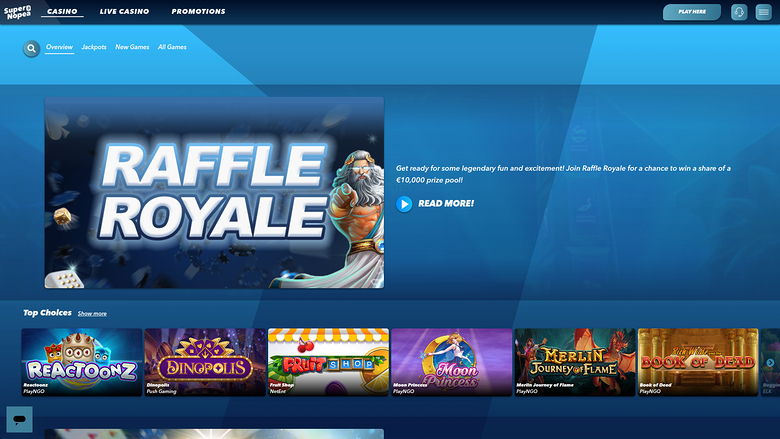Click the Super Nopea logo

point(17,12)
